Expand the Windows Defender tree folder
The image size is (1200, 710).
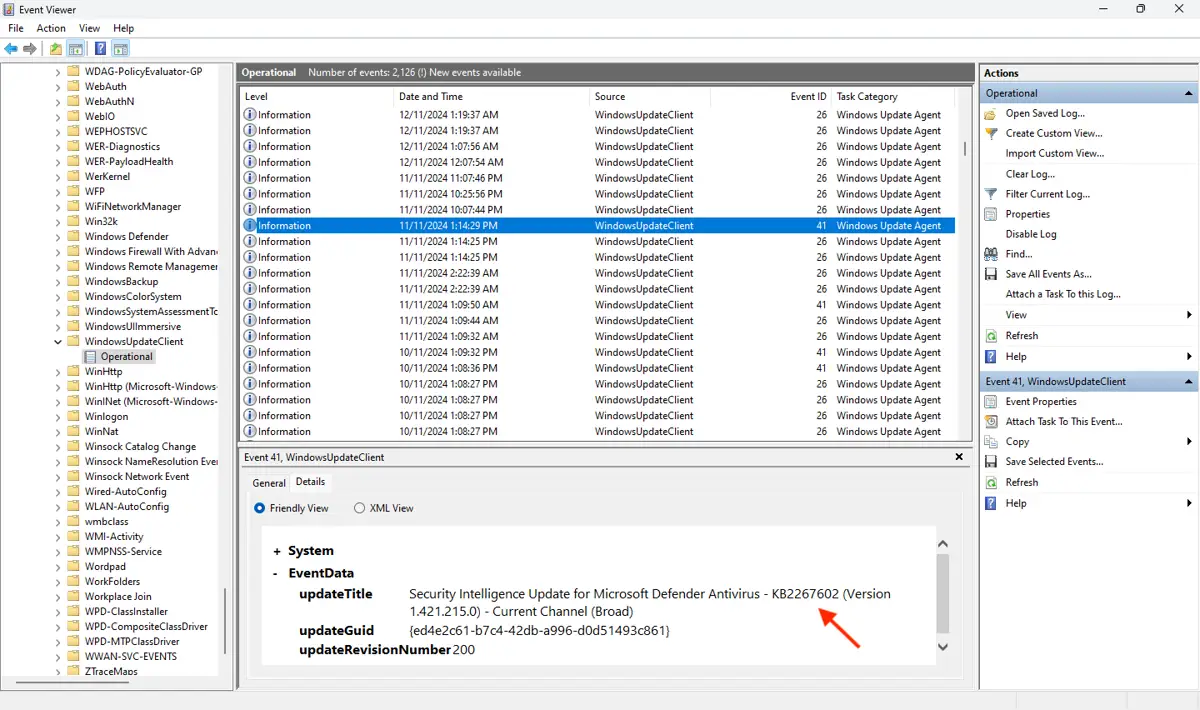(x=58, y=237)
